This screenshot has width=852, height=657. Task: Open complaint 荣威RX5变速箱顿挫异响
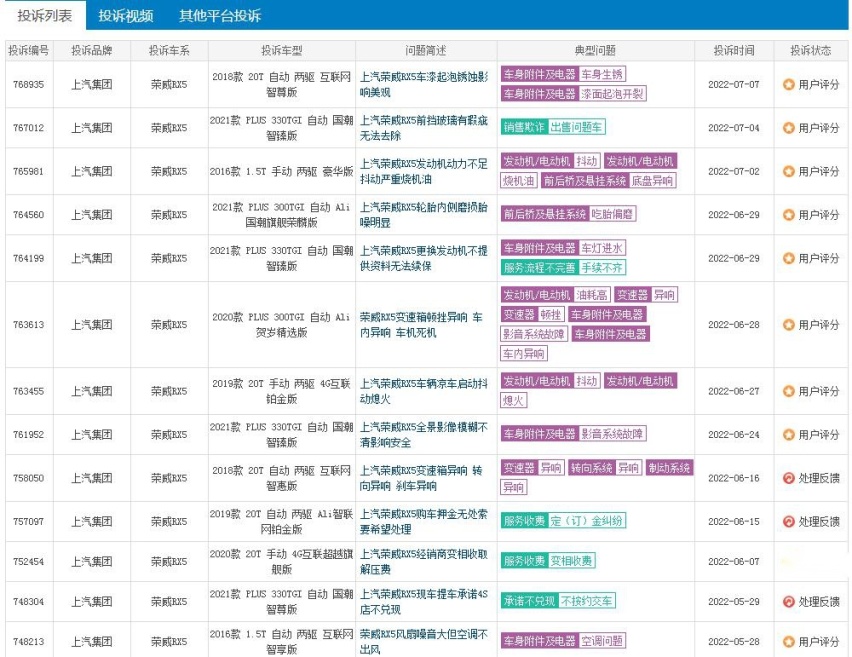(x=421, y=324)
